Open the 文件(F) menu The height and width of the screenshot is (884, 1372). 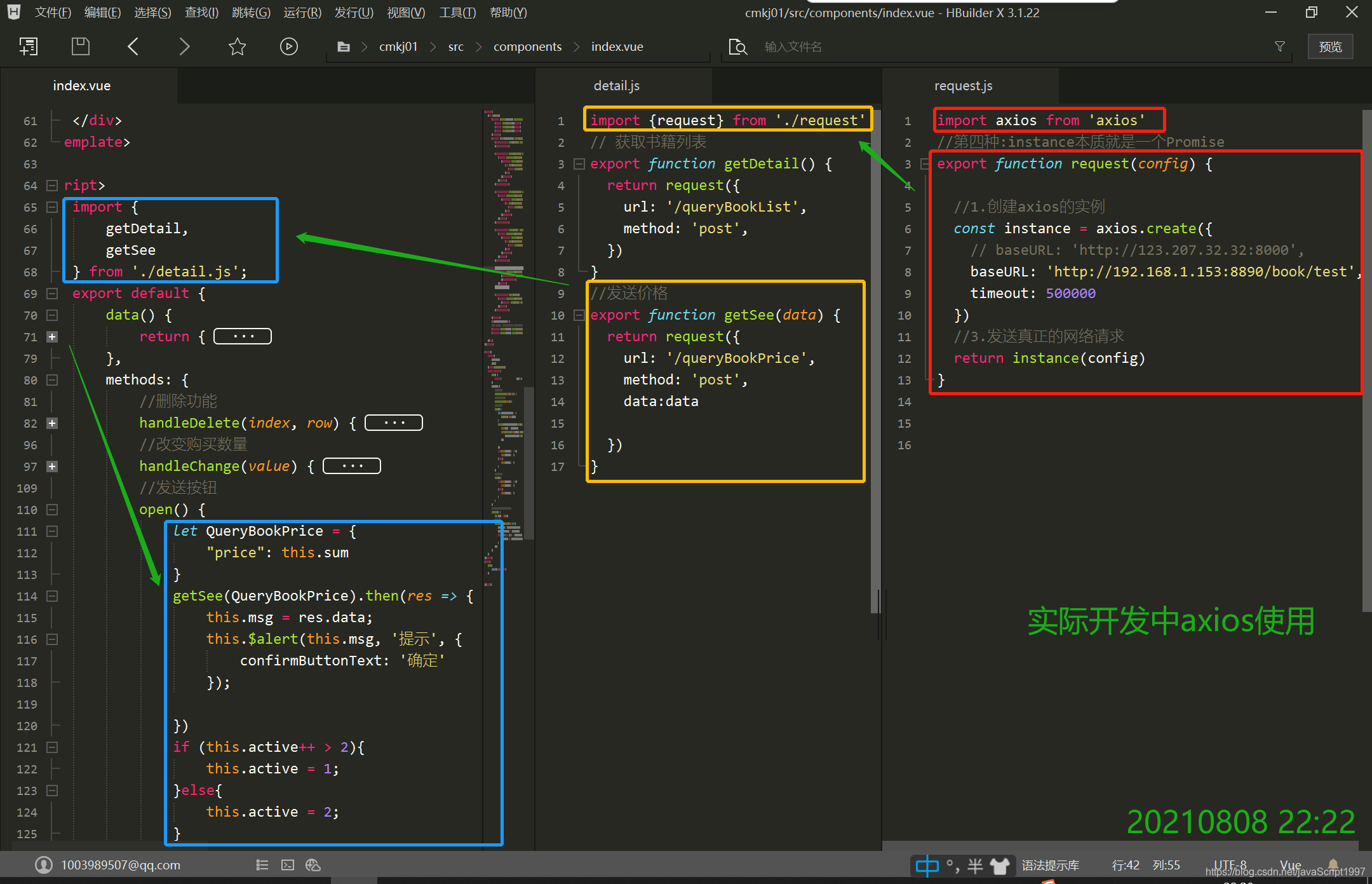coord(53,13)
